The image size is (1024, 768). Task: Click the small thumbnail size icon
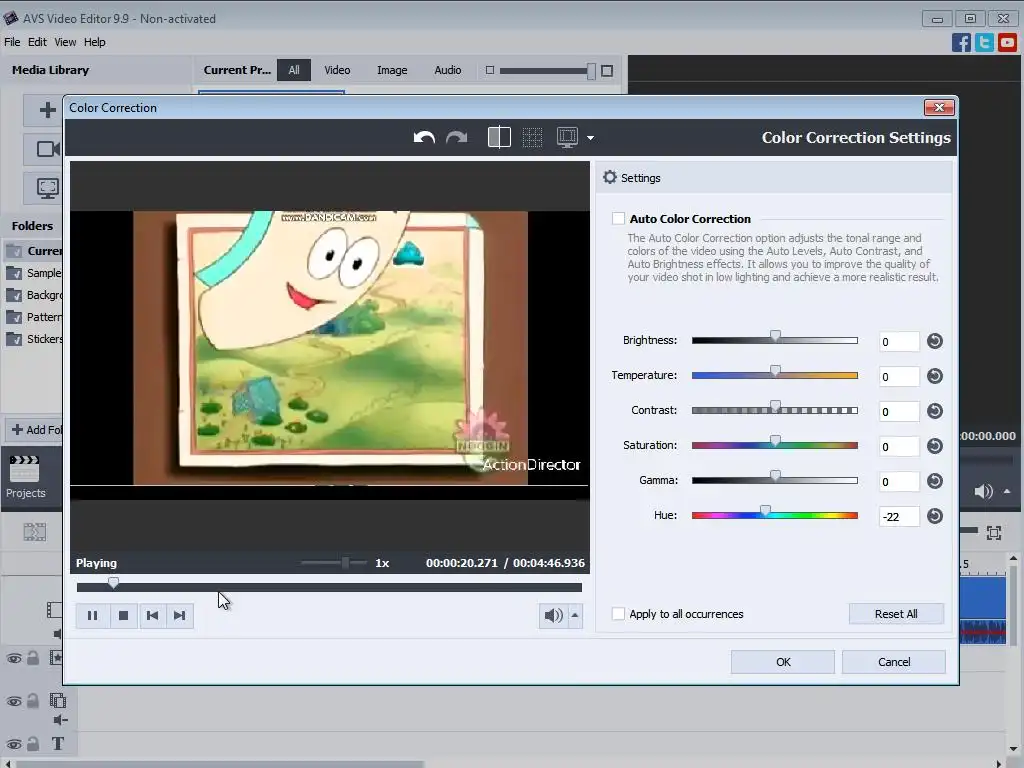point(490,70)
